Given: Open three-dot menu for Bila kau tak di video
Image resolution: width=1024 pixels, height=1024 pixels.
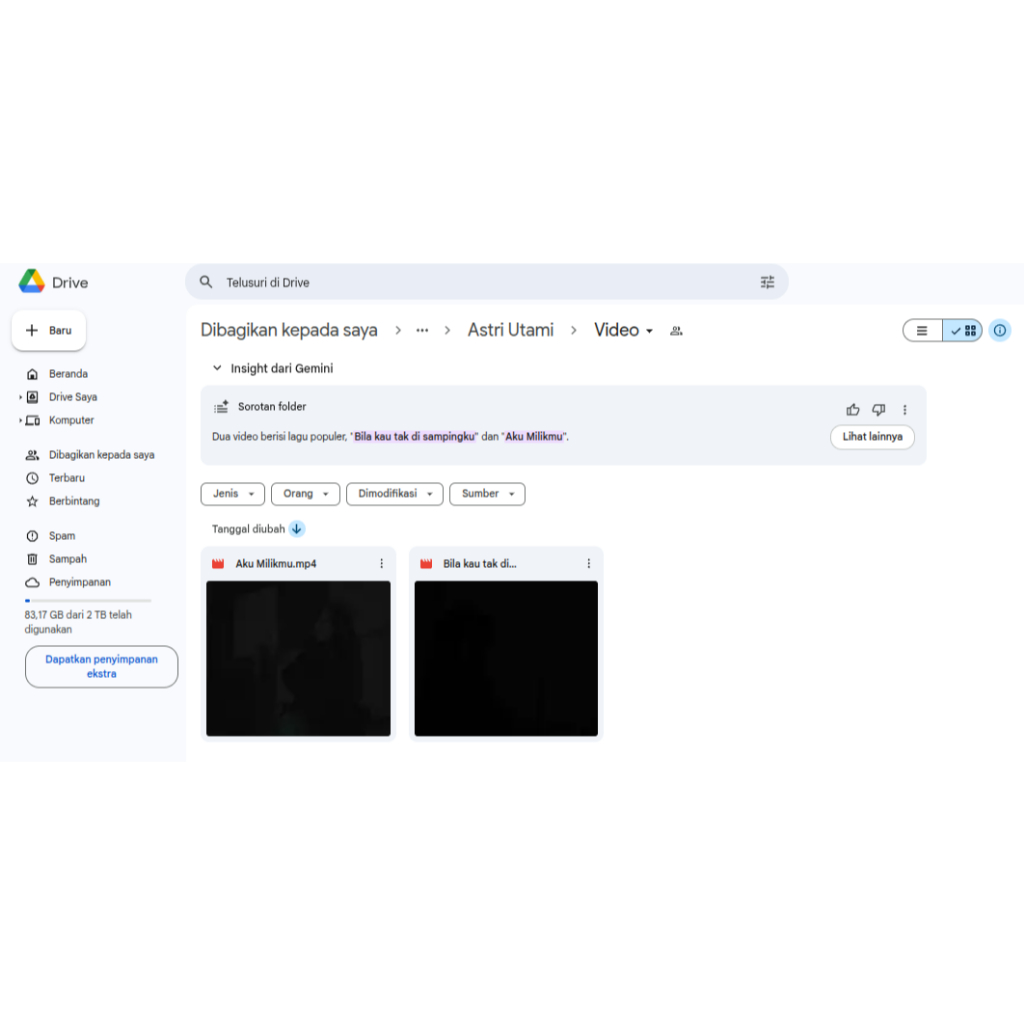Looking at the screenshot, I should [x=589, y=564].
